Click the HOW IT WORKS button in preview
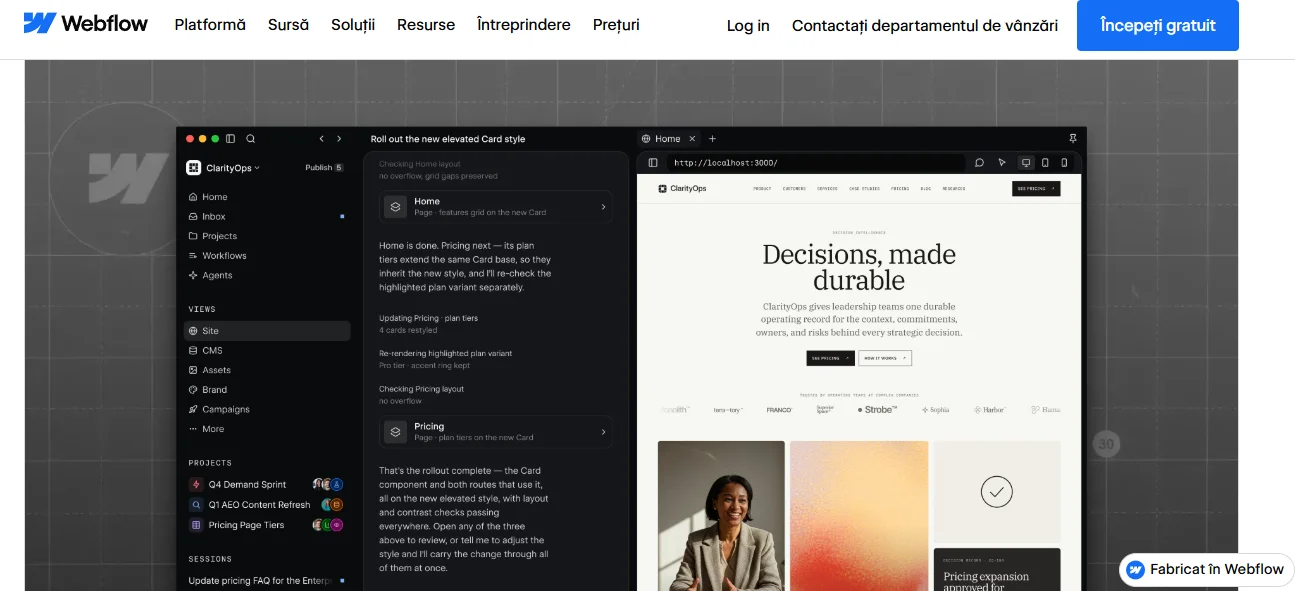 click(885, 358)
